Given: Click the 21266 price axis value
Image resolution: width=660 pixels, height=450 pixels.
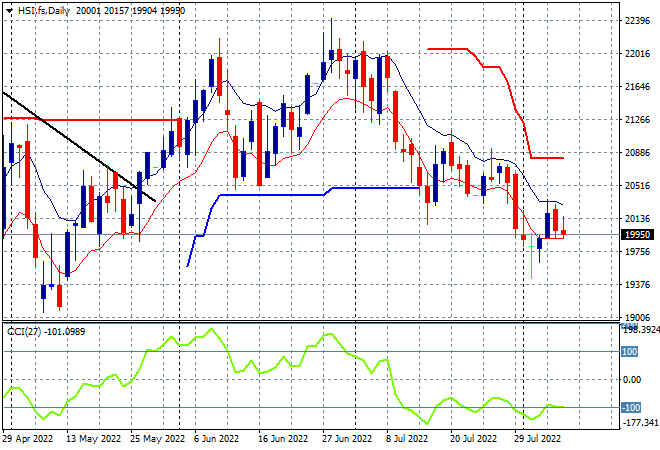Looking at the screenshot, I should (x=637, y=120).
